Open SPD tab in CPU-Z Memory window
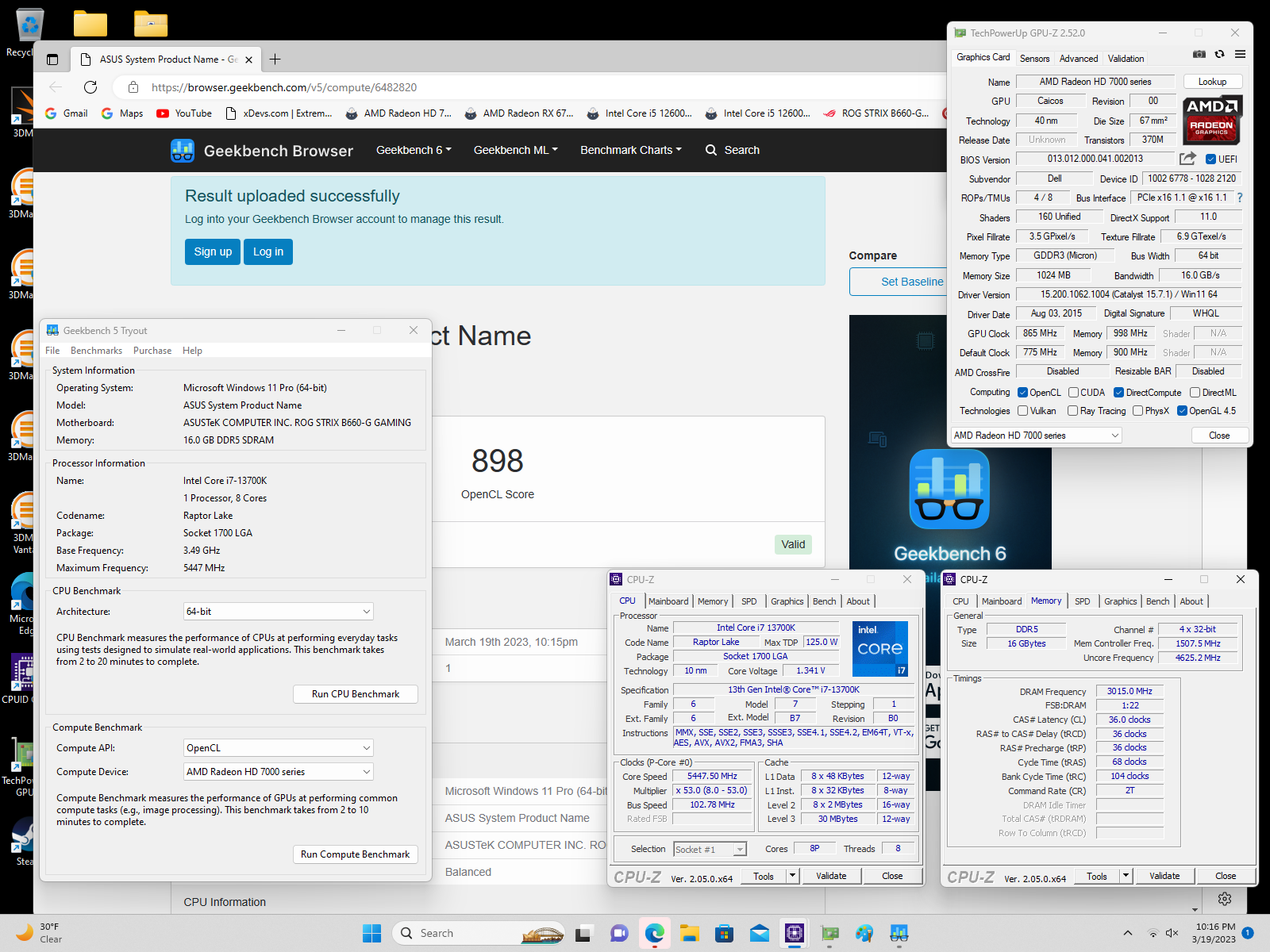Image resolution: width=1270 pixels, height=952 pixels. coord(1083,601)
